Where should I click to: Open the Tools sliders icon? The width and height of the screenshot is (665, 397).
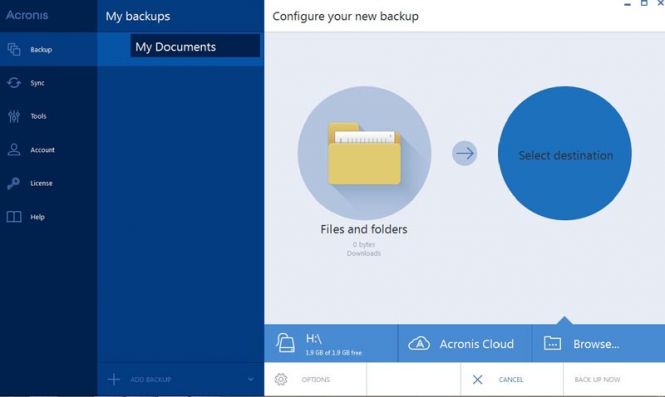(x=14, y=116)
